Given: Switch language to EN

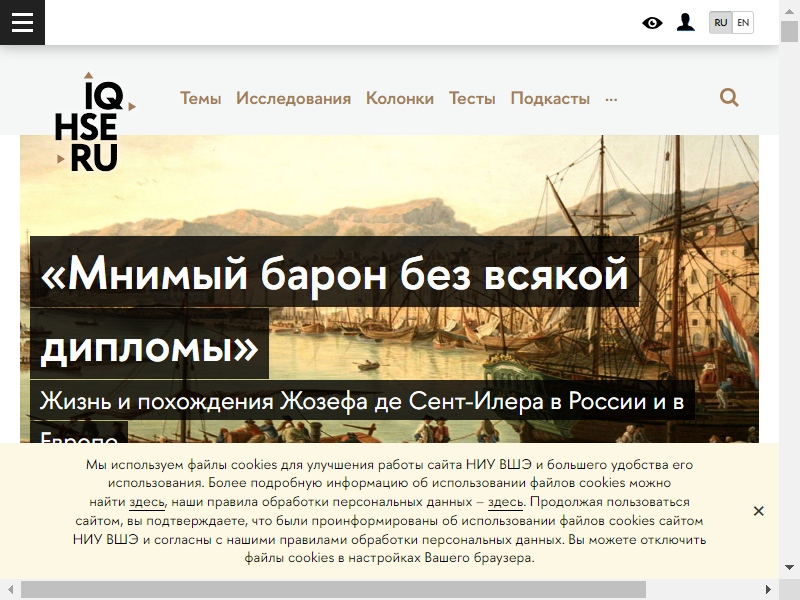Looking at the screenshot, I should pyautogui.click(x=743, y=22).
